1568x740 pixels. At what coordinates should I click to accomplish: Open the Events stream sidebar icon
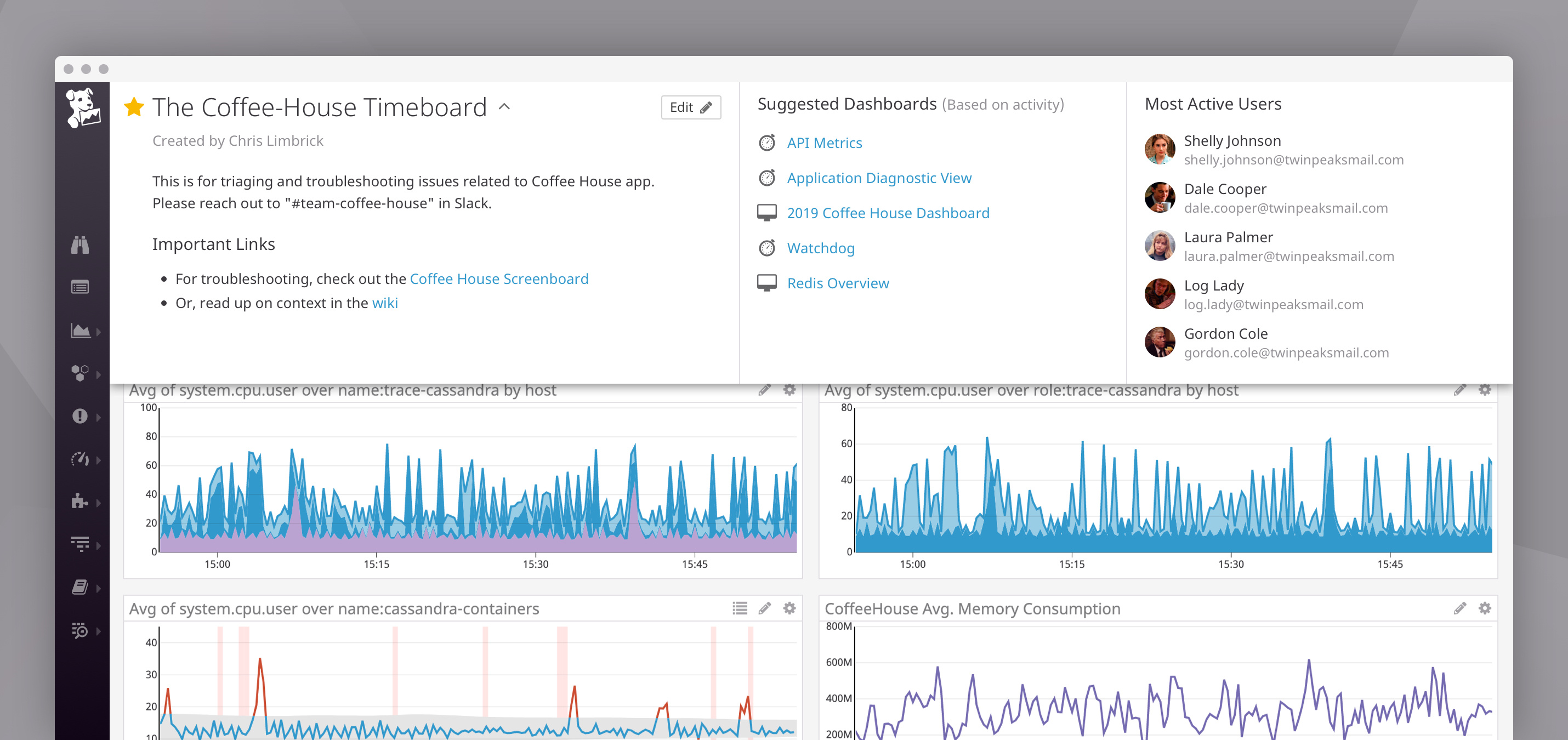(x=82, y=287)
